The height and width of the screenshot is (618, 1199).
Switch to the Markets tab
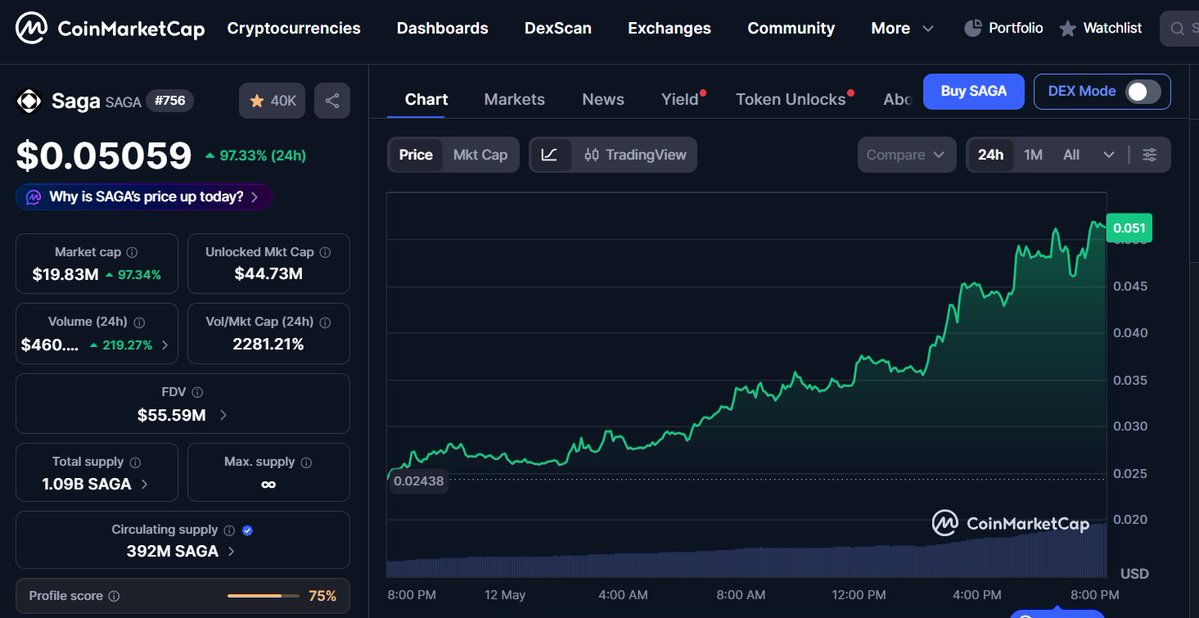click(x=515, y=99)
